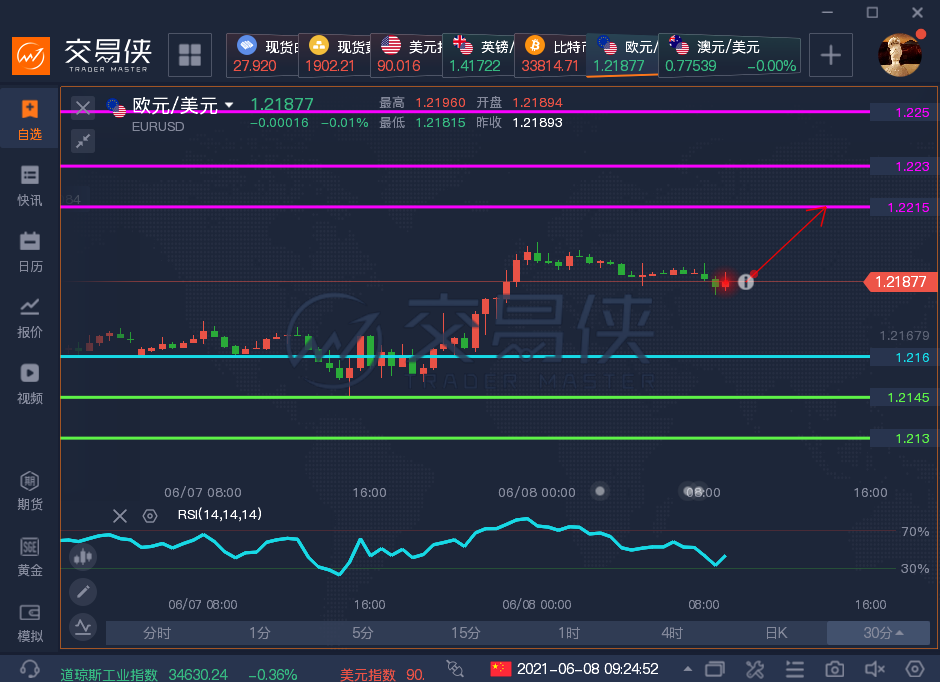The width and height of the screenshot is (940, 682).
Task: Click the 1.2145 green price line label
Action: (905, 398)
